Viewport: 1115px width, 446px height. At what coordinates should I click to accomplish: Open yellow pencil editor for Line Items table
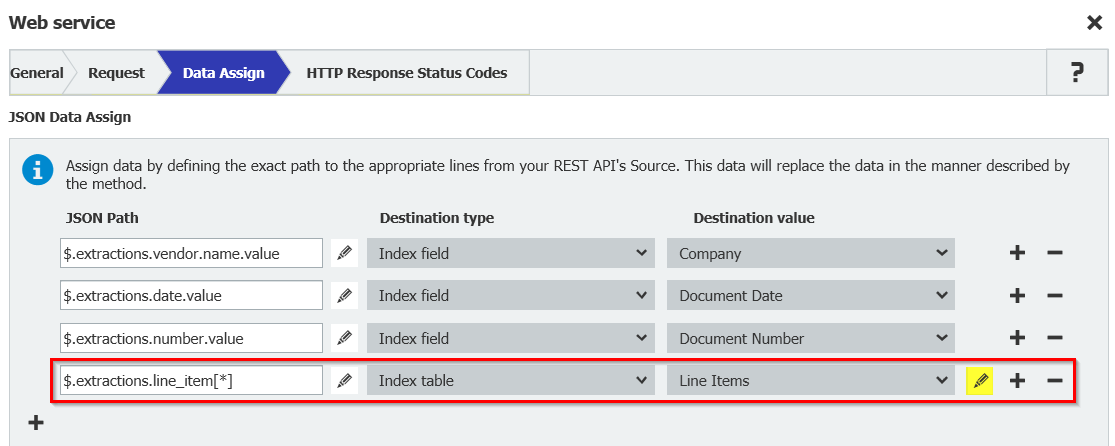(x=980, y=381)
